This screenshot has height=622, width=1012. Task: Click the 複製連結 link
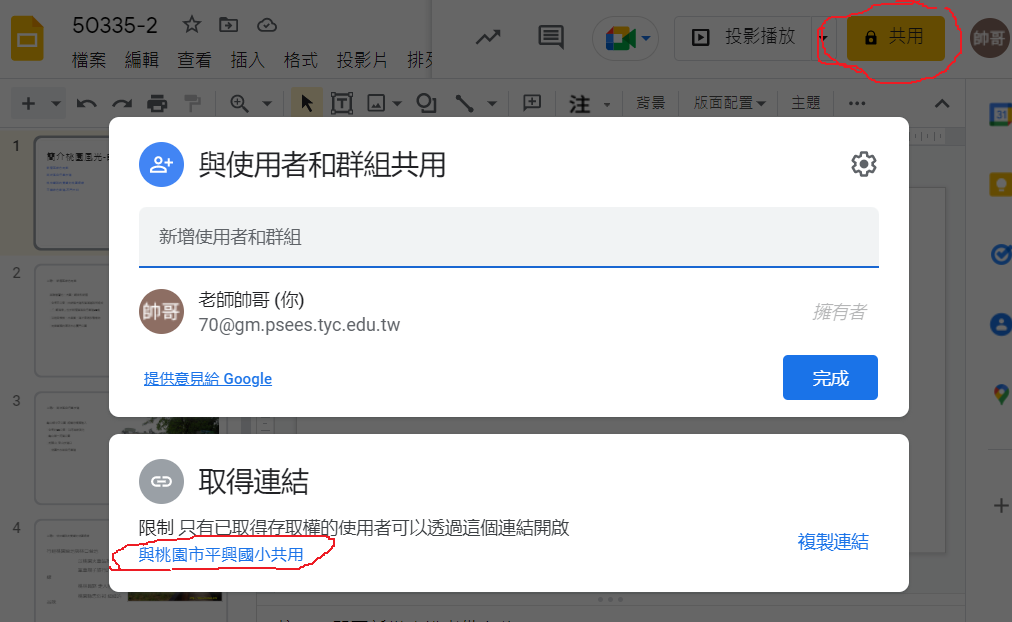[x=833, y=542]
